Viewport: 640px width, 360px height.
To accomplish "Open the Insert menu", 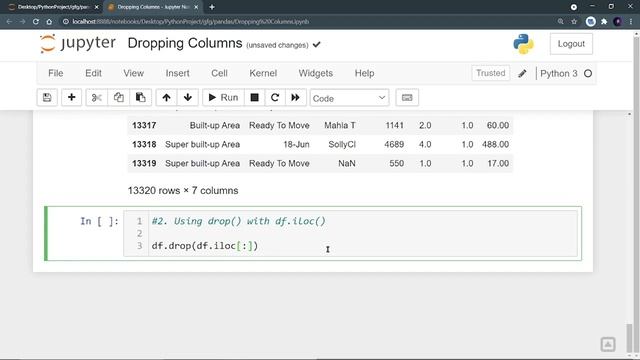I will point(178,73).
